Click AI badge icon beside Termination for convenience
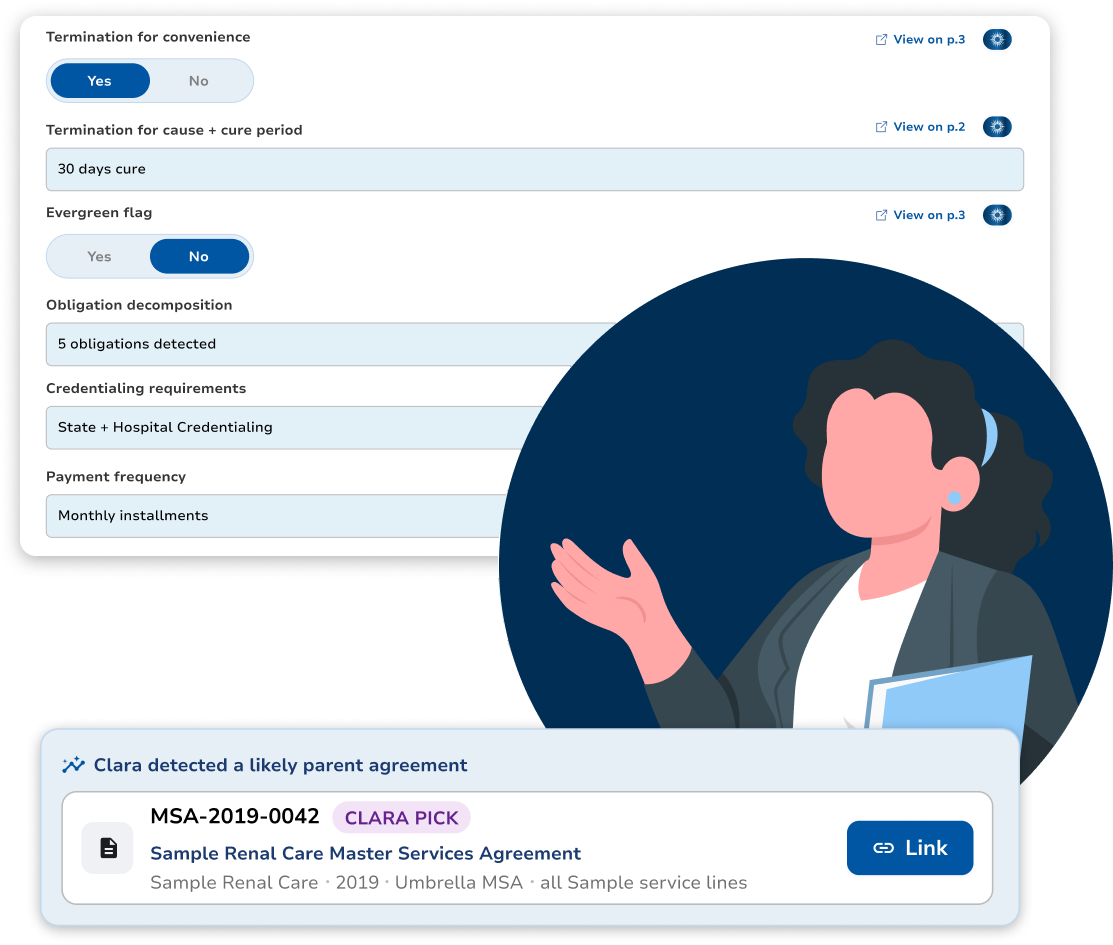 (997, 40)
